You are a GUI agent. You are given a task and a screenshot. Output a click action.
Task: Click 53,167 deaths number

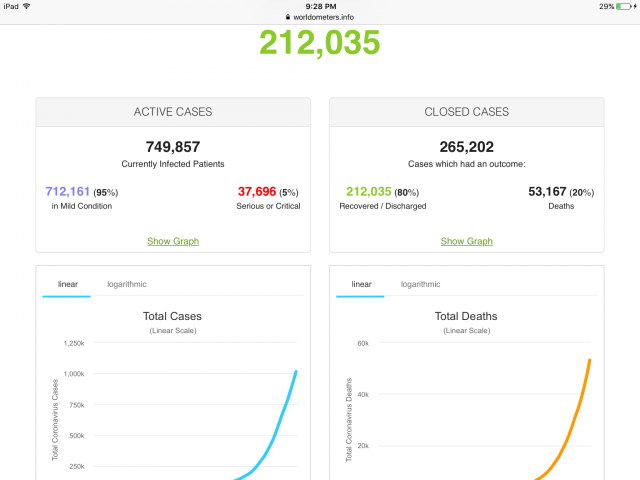pos(547,191)
